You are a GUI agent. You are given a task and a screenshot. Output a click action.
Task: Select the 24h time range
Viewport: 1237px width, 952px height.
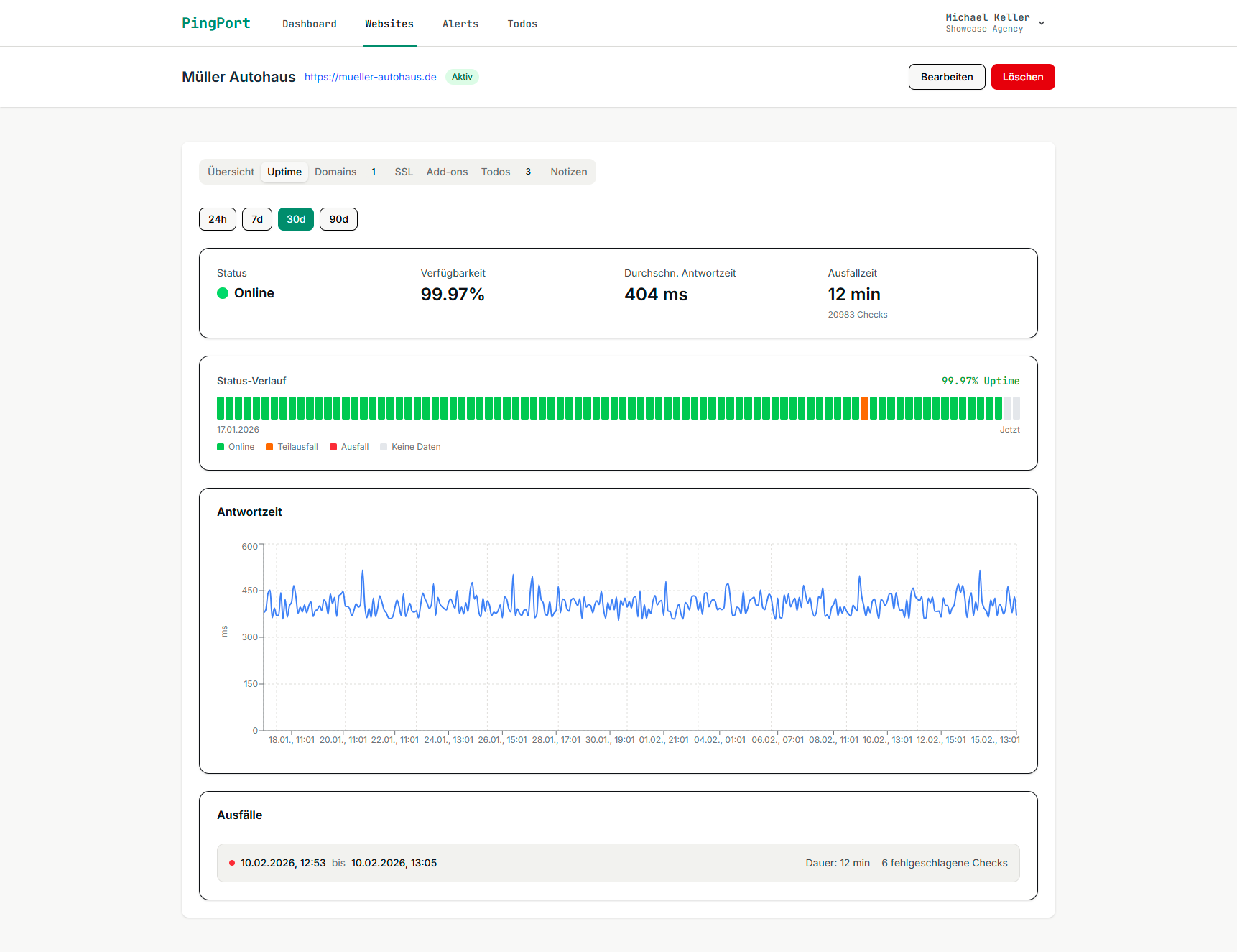click(217, 219)
